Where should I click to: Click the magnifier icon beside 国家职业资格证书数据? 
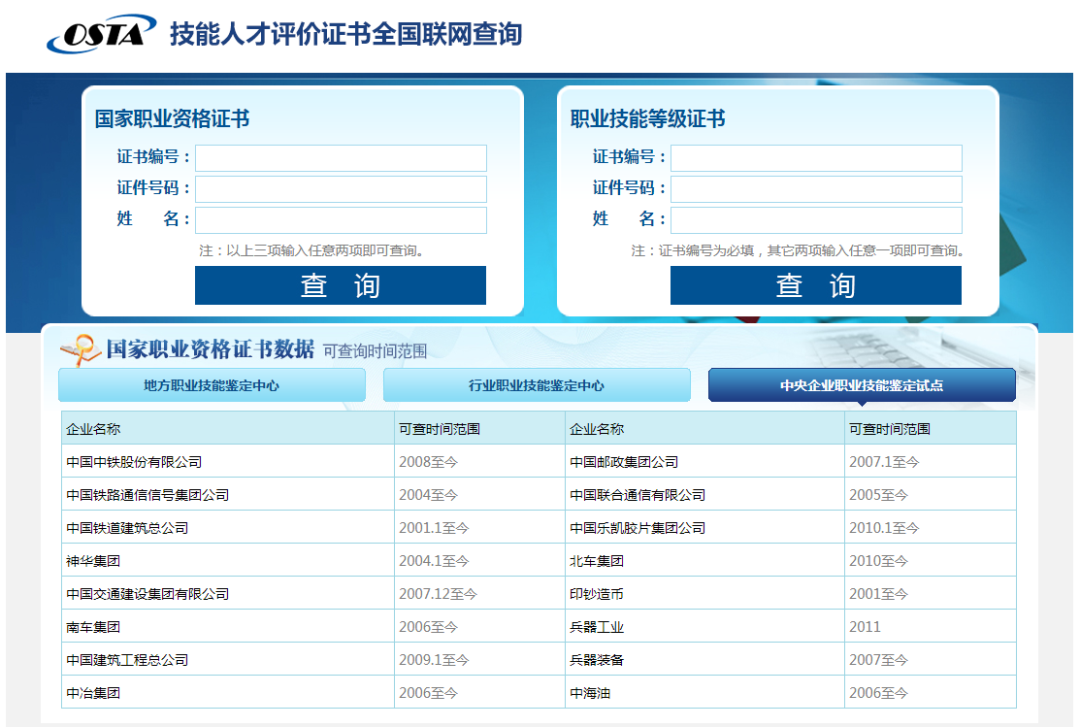coord(80,349)
